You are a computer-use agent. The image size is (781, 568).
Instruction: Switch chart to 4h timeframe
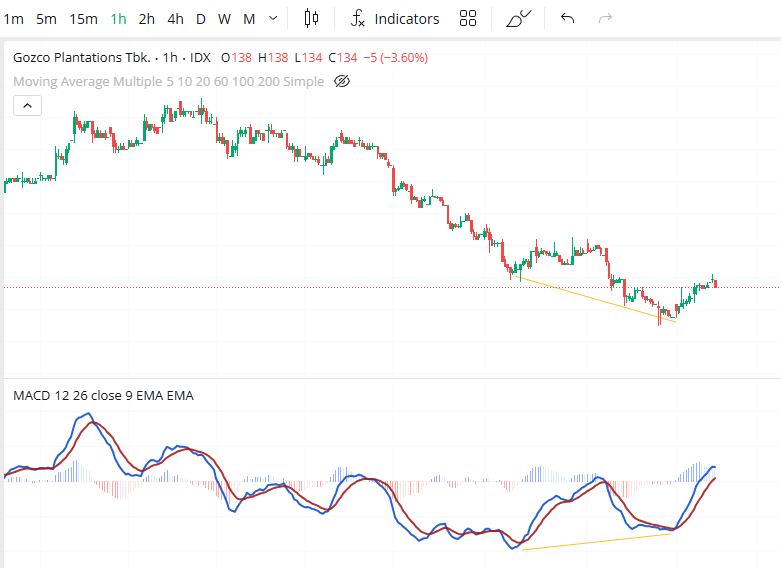pos(175,19)
